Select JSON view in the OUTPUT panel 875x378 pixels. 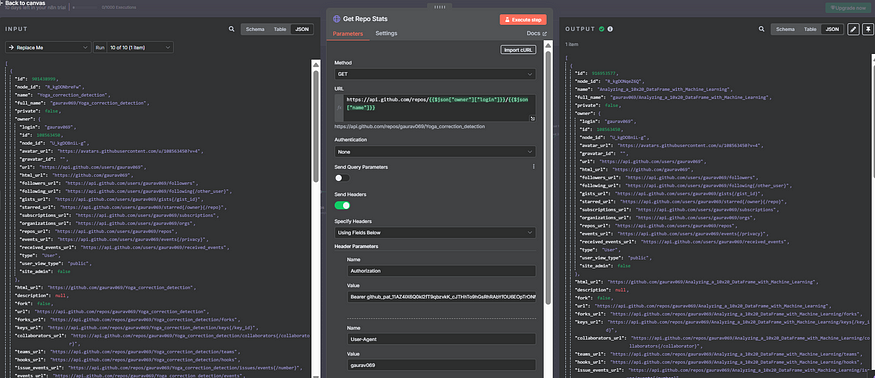831,29
